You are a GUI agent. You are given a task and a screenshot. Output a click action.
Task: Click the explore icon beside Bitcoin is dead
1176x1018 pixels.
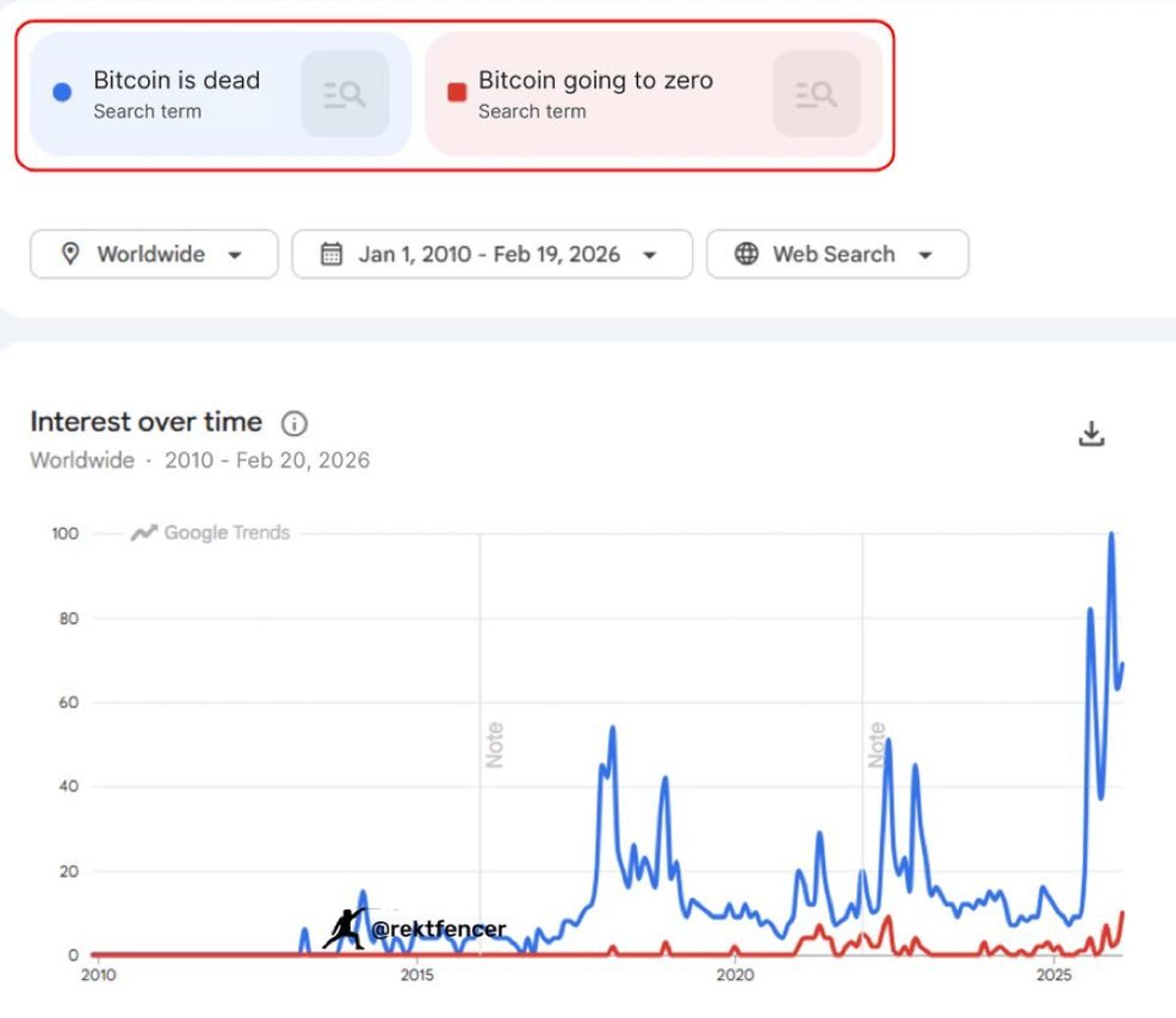[345, 93]
